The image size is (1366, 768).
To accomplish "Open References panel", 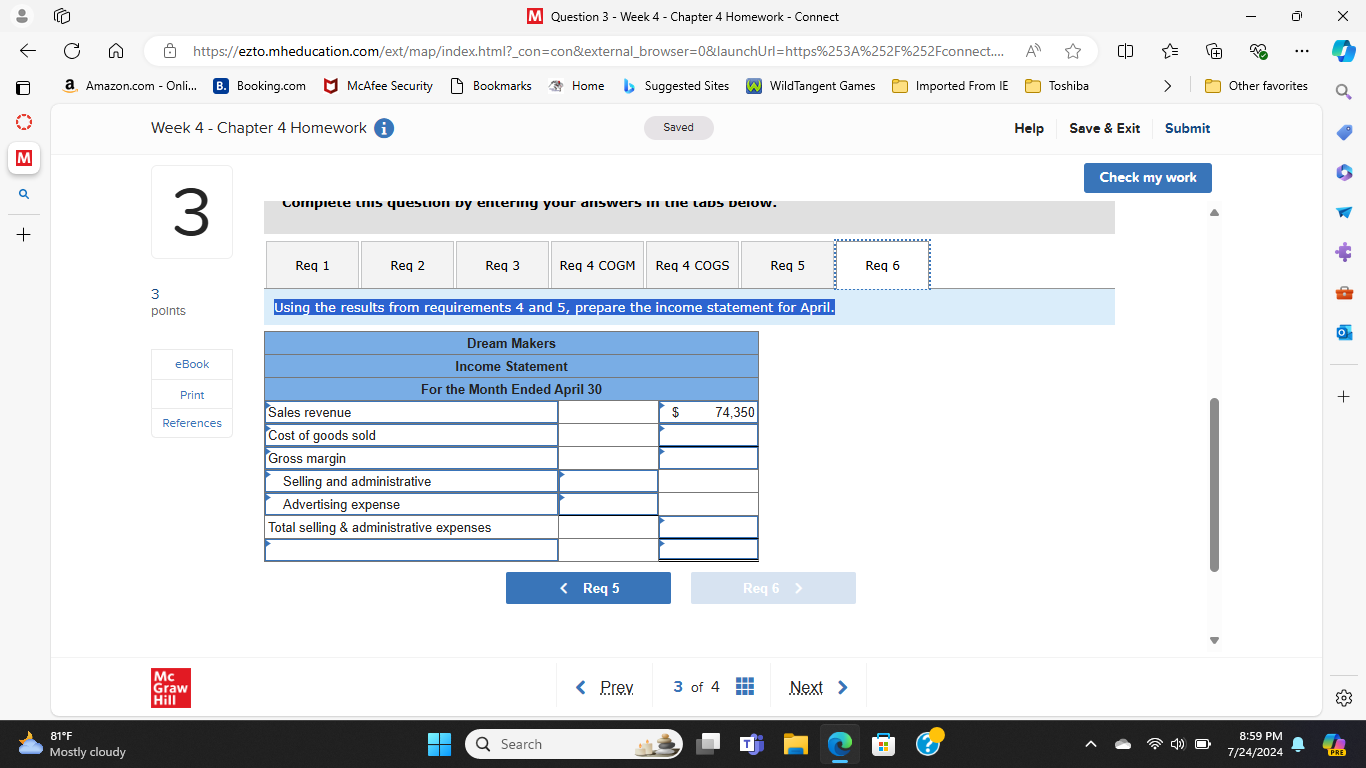I will click(x=192, y=423).
